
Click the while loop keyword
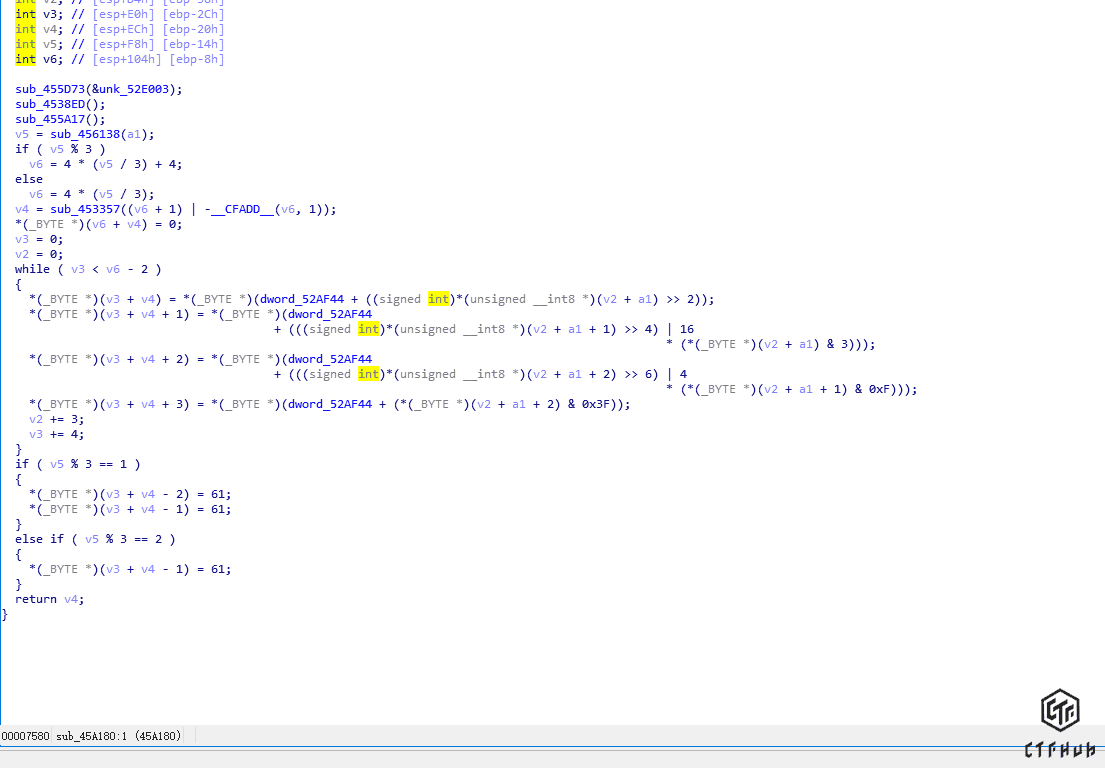pos(32,269)
